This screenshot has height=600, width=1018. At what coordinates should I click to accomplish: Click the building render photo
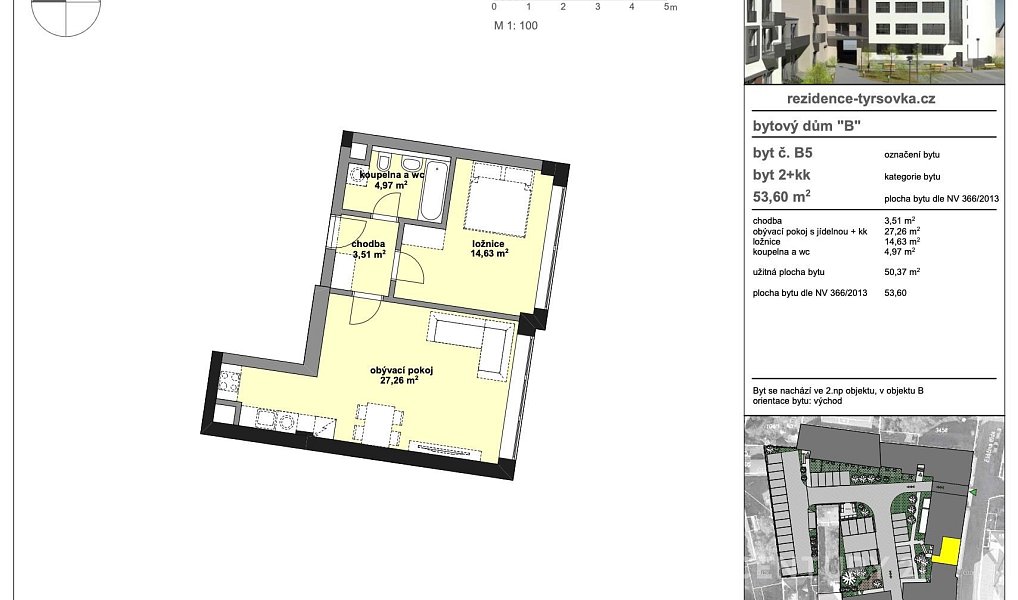(x=874, y=42)
